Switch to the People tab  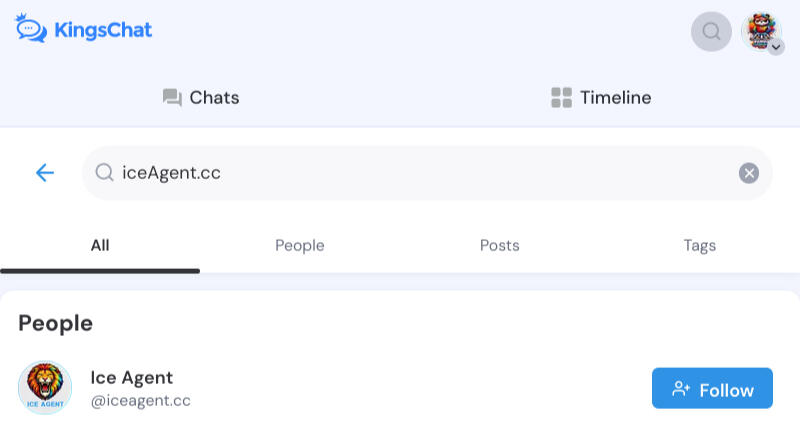point(299,246)
